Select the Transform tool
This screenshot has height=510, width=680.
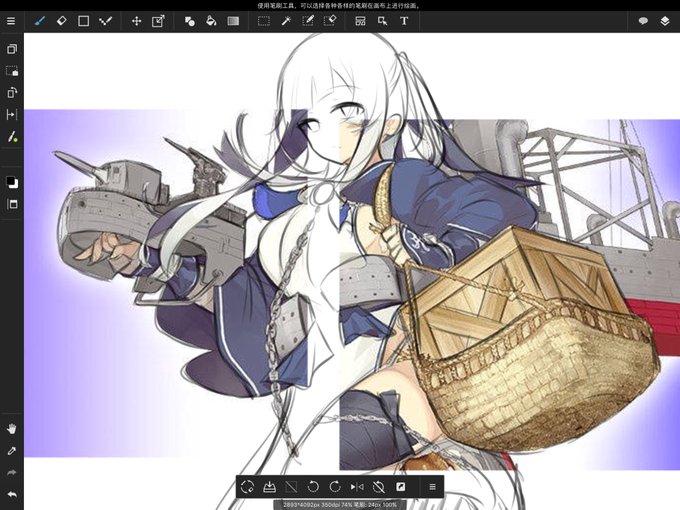pos(158,21)
